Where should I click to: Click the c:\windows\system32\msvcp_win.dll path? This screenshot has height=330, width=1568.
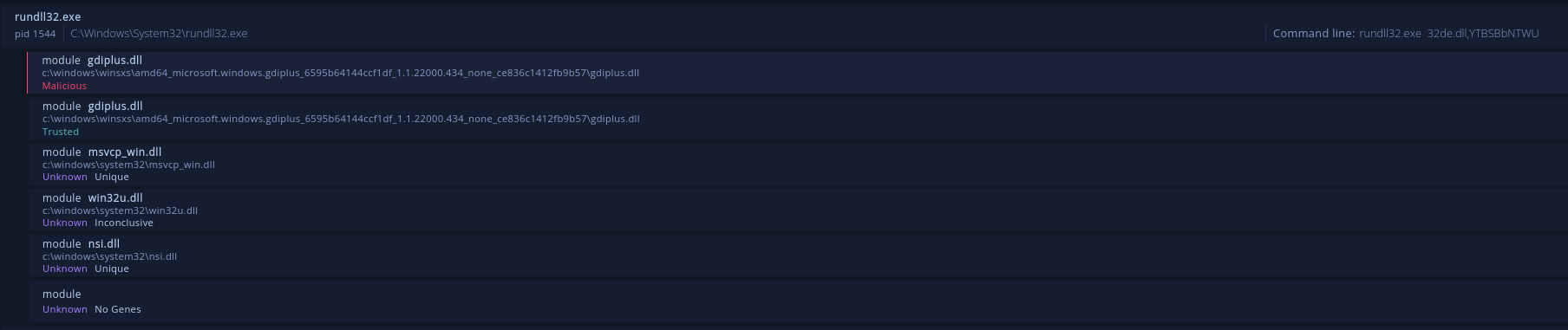coord(128,165)
